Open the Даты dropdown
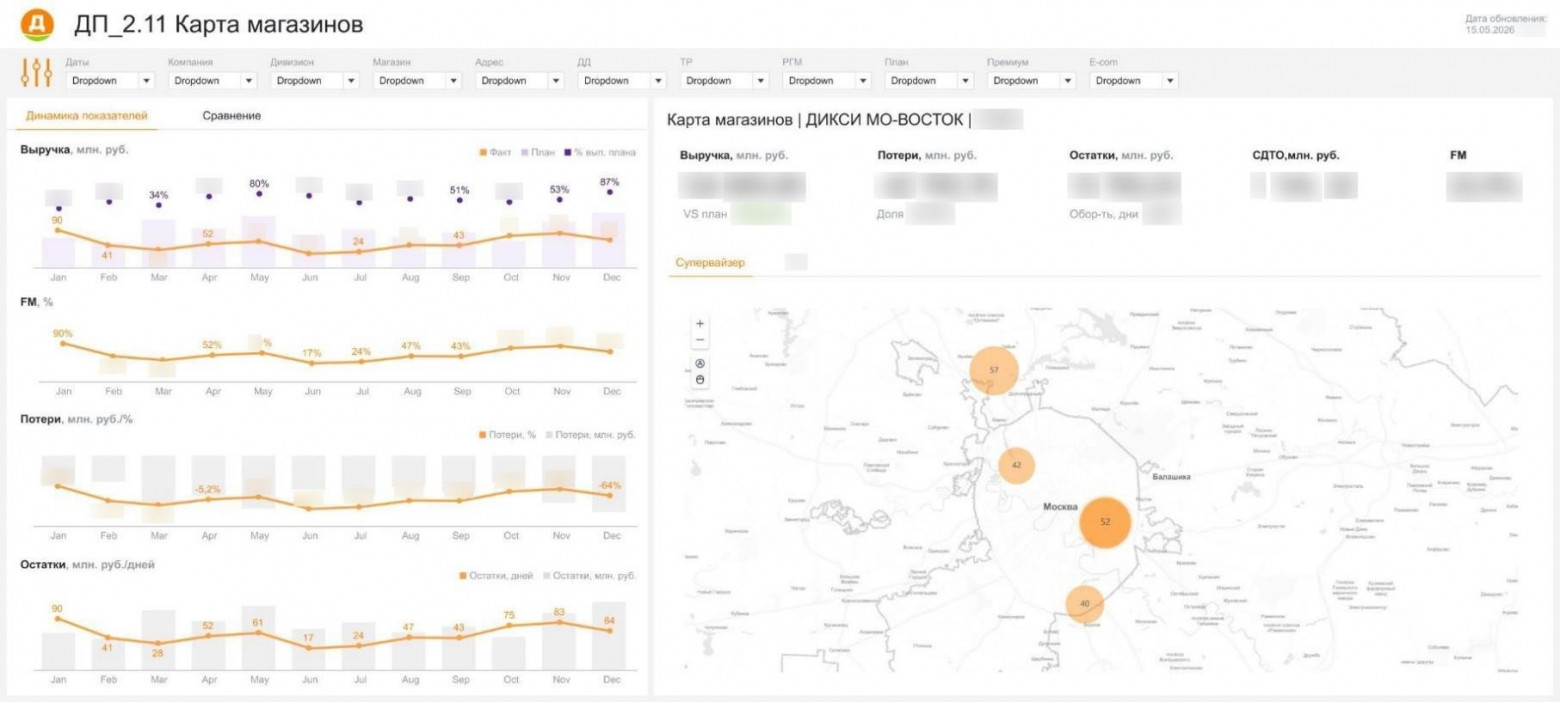 pos(110,81)
